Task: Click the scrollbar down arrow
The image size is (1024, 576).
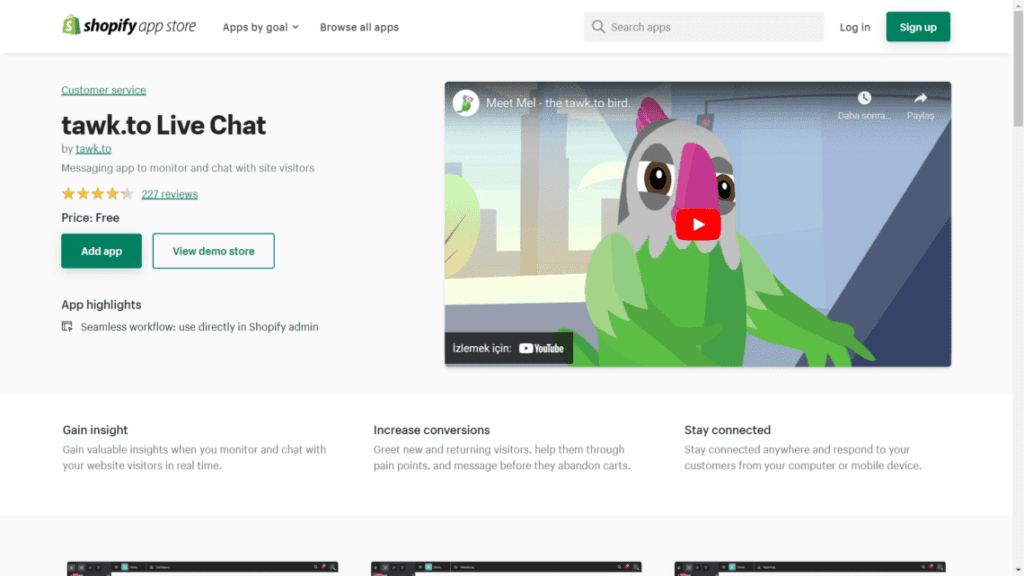Action: [1018, 571]
